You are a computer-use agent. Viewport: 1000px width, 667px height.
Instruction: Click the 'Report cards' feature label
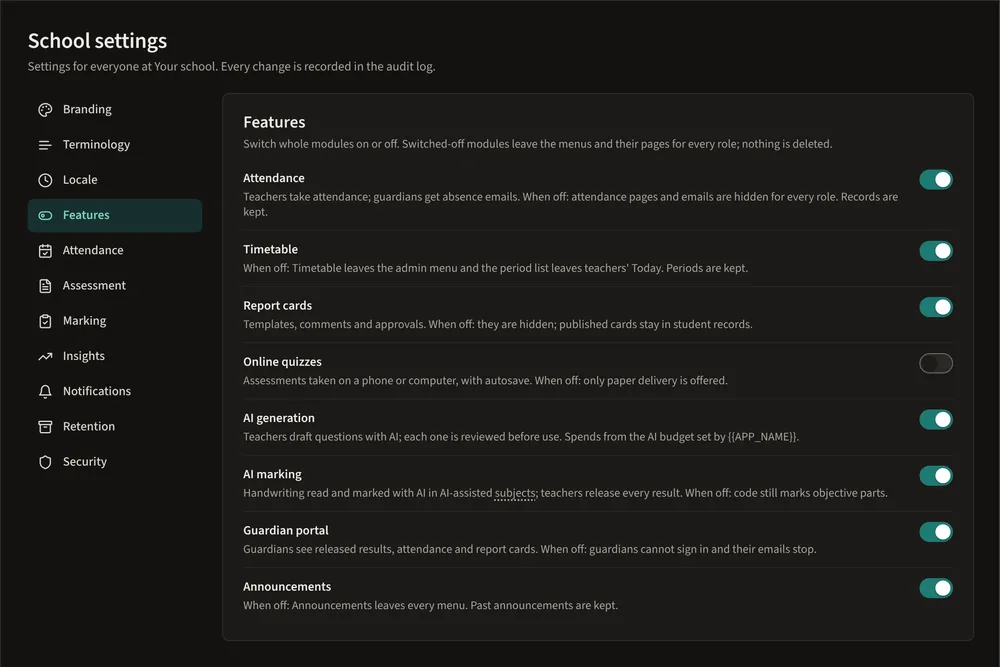277,305
